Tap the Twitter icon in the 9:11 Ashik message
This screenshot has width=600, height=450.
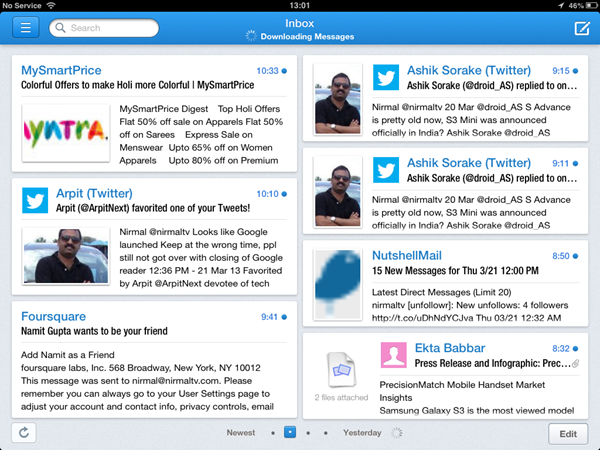pyautogui.click(x=386, y=170)
